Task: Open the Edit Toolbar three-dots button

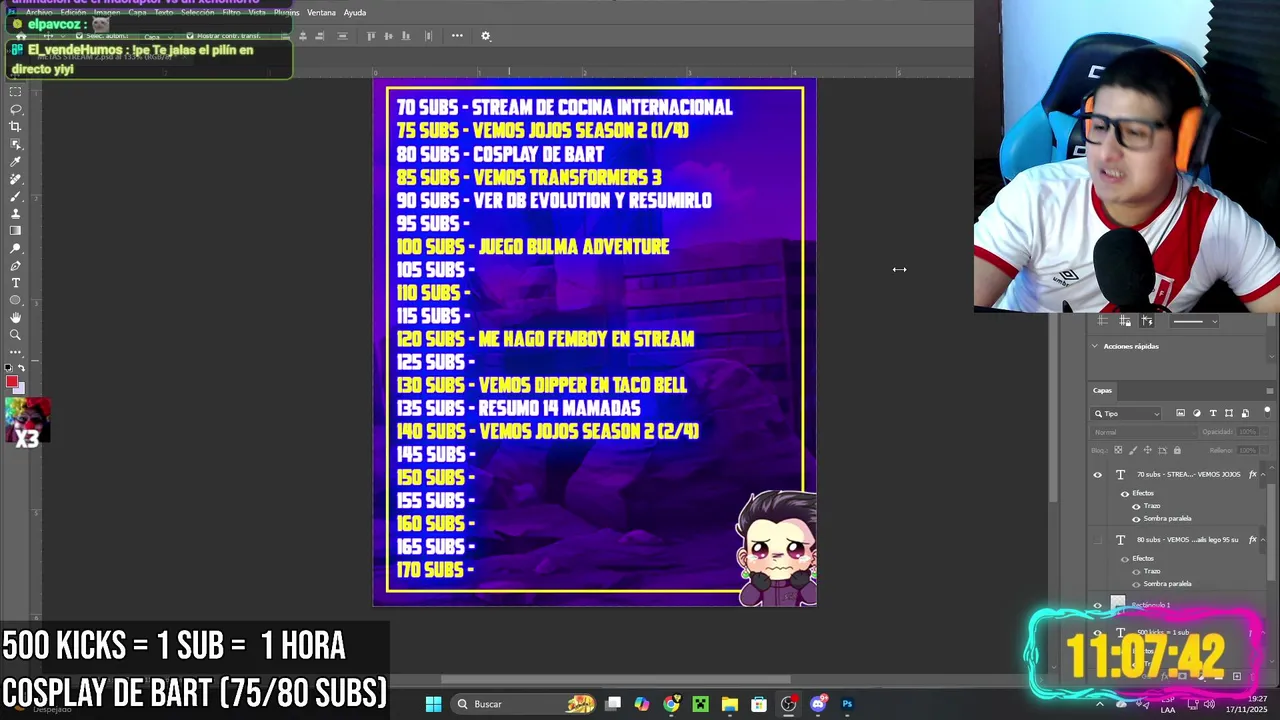Action: pyautogui.click(x=15, y=352)
